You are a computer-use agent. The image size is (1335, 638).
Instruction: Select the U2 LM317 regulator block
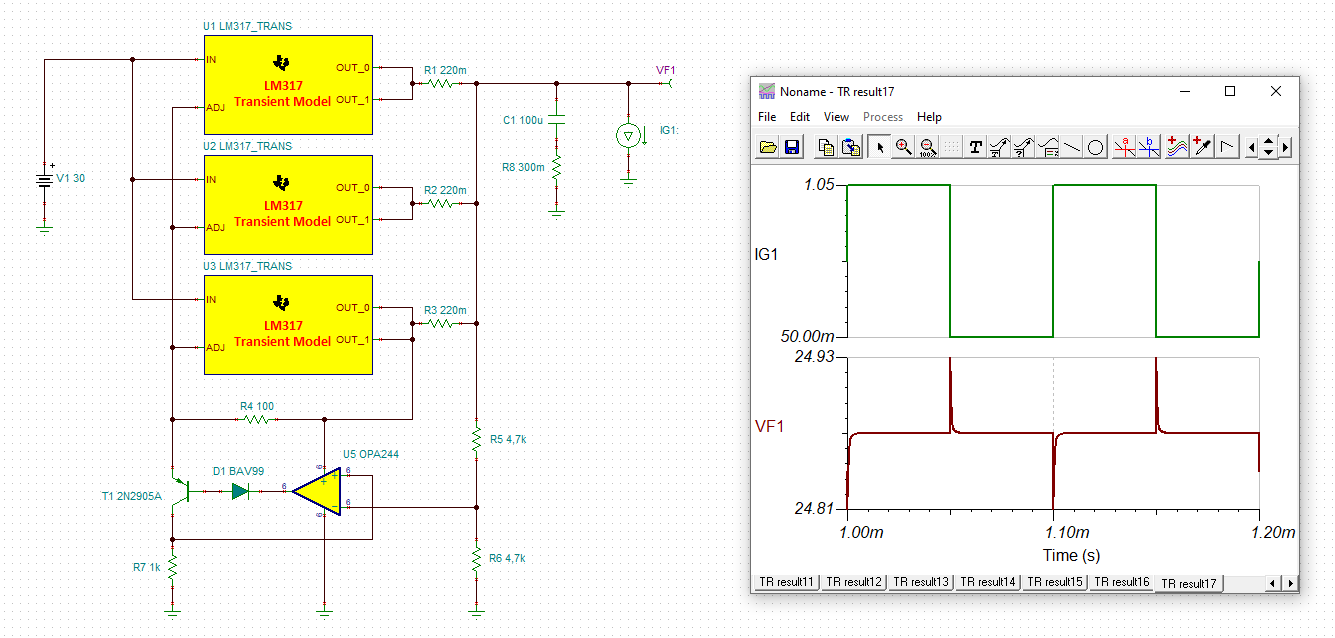pyautogui.click(x=289, y=204)
